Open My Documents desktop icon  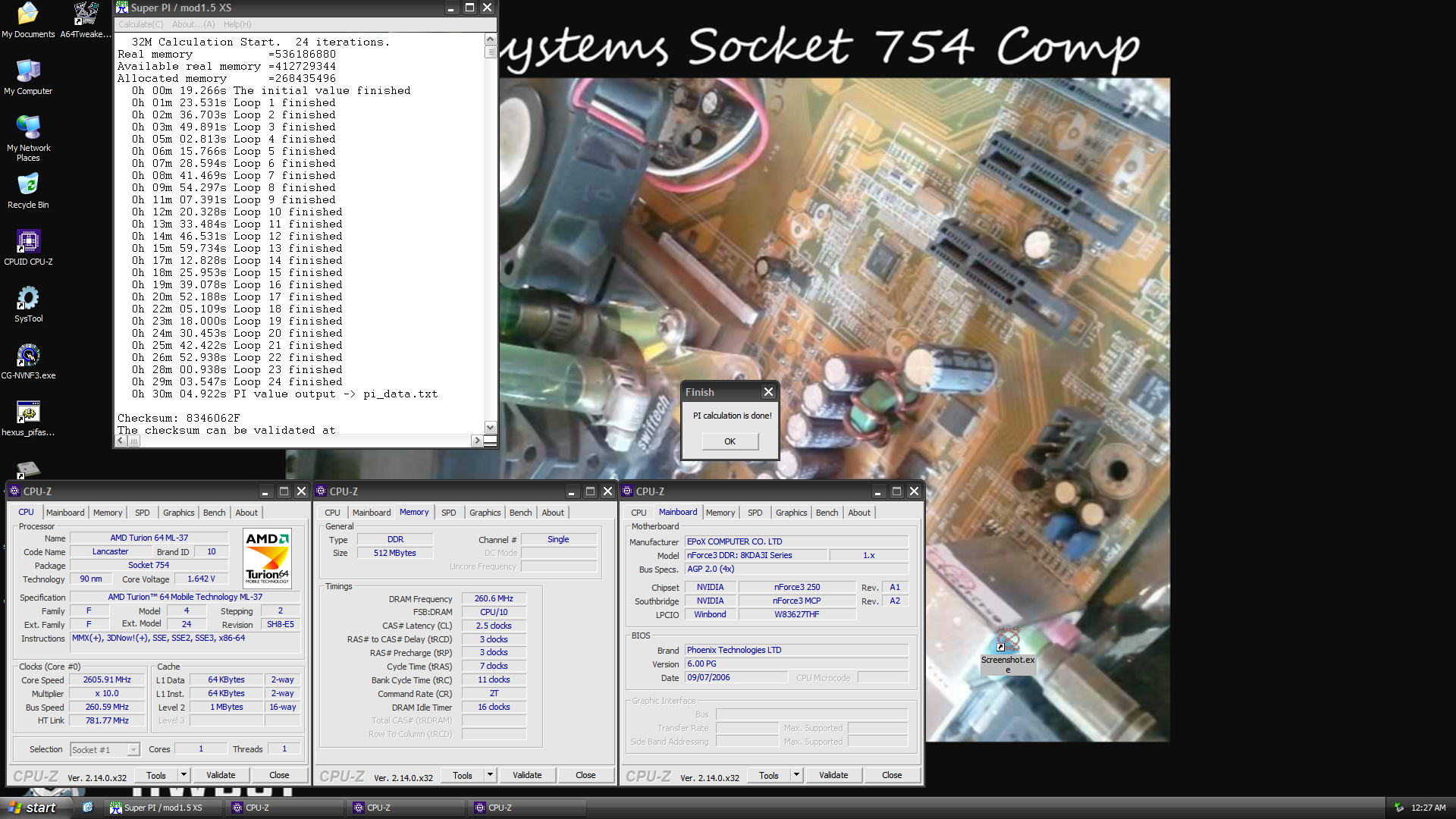(x=28, y=20)
